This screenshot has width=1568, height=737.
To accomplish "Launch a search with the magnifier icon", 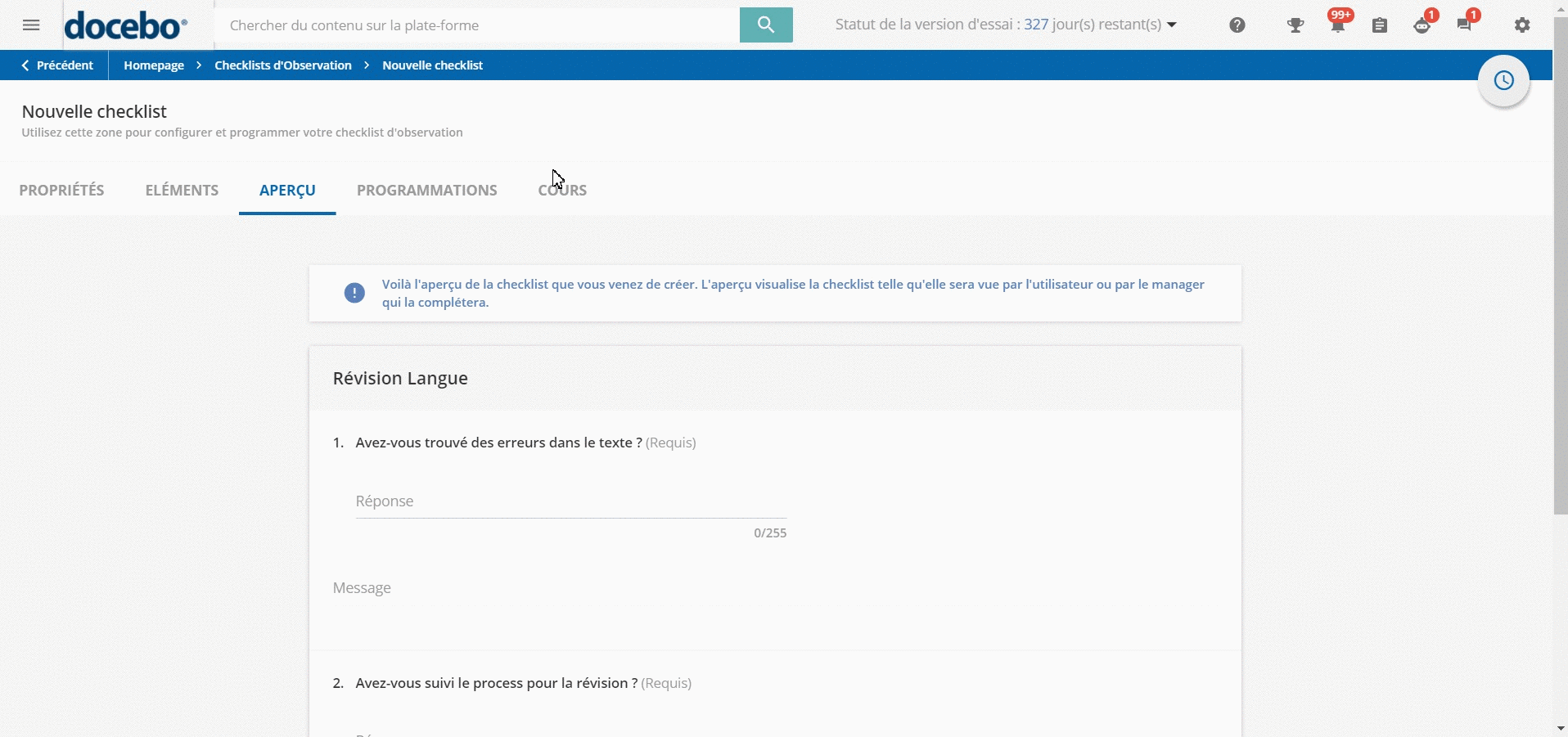I will (765, 25).
